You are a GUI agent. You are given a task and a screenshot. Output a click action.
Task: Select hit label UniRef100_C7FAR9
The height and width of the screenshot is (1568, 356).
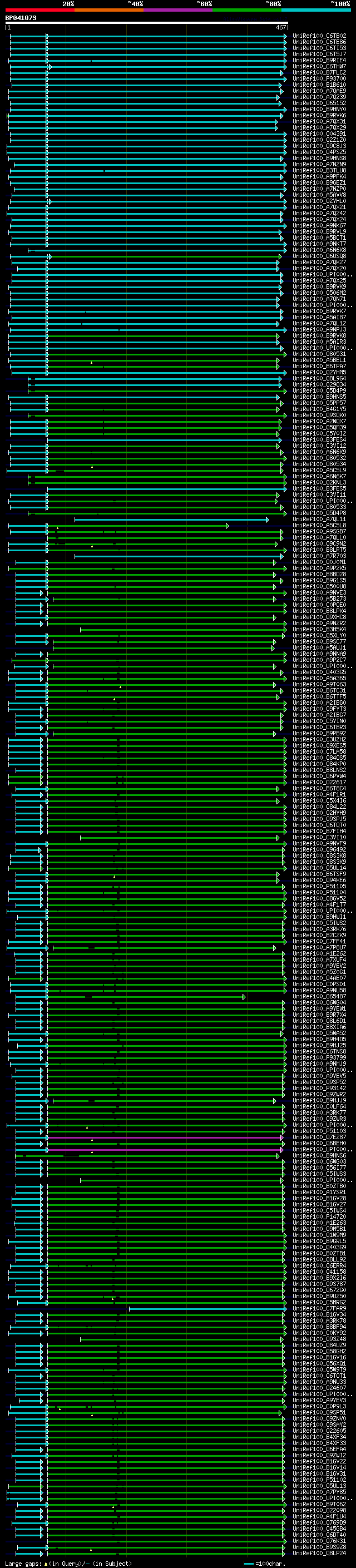pyautogui.click(x=319, y=1308)
